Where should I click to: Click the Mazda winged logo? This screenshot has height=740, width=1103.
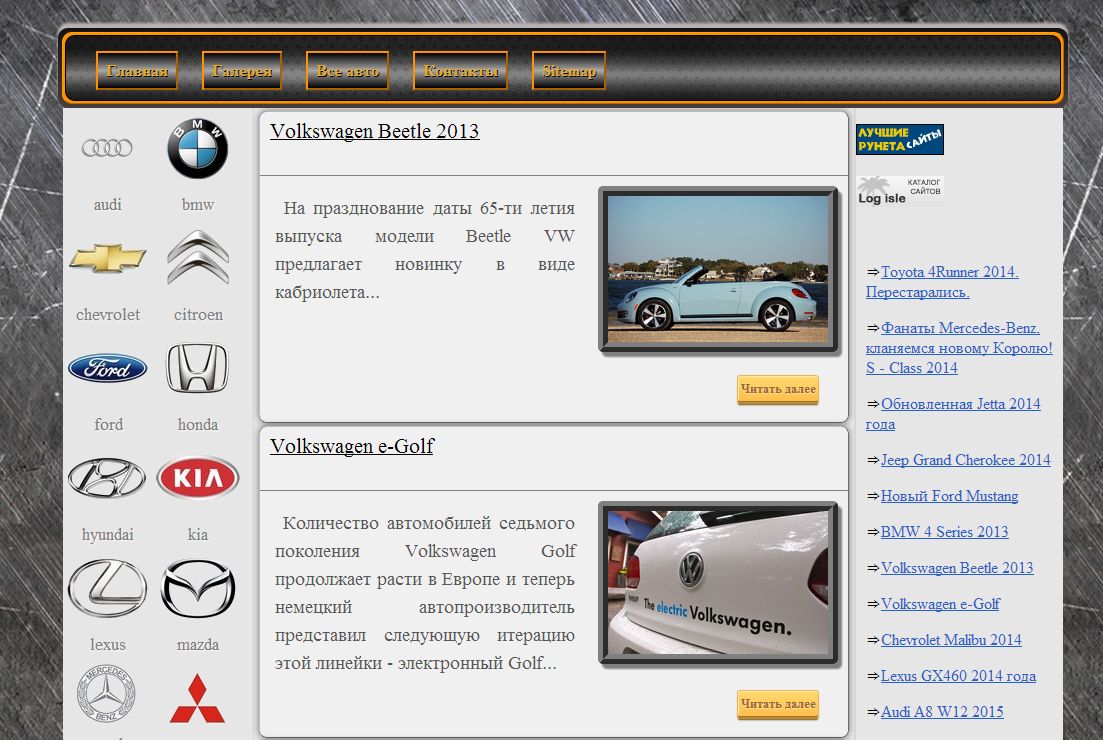point(198,588)
